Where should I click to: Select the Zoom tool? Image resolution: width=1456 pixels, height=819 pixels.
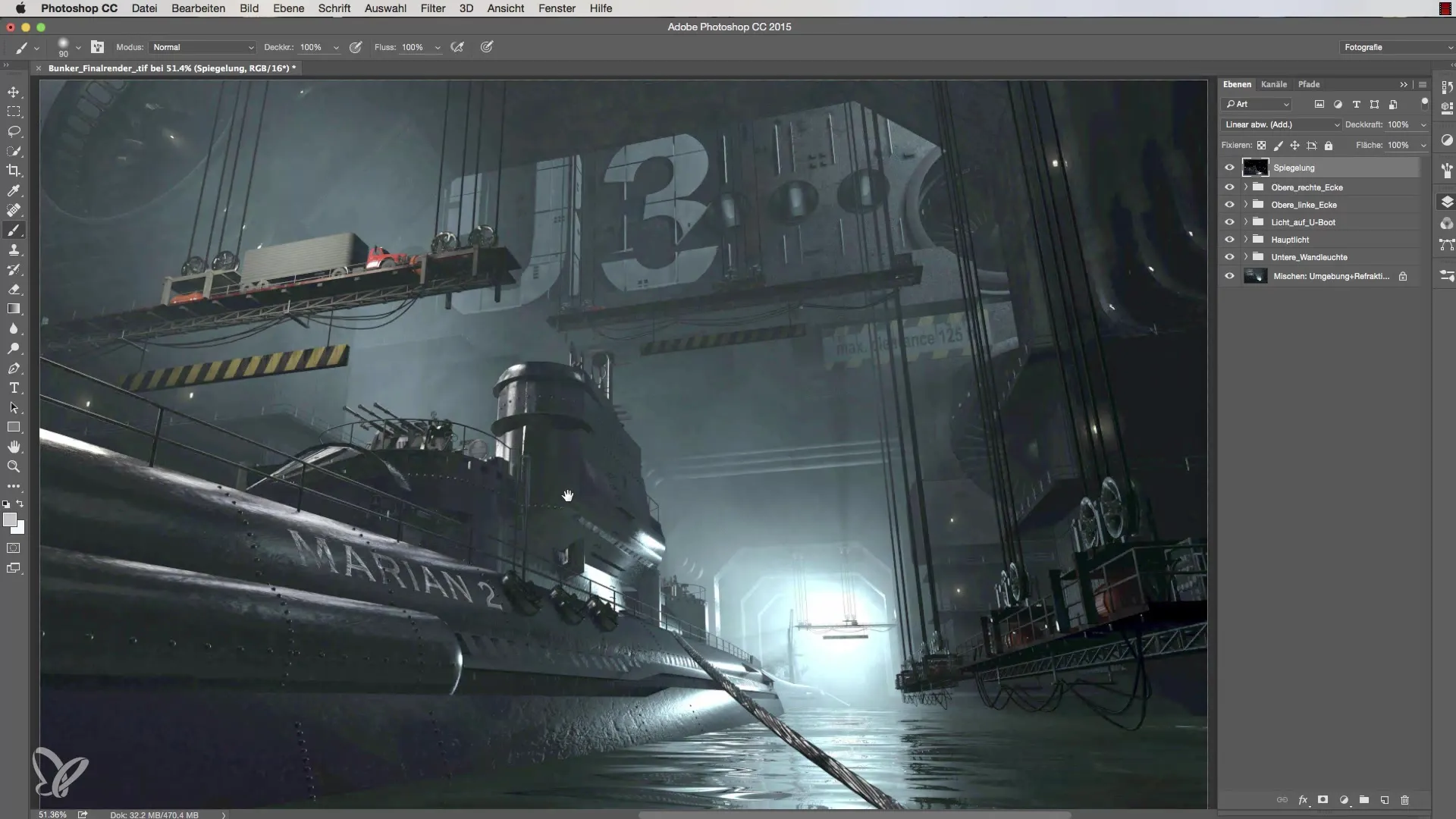pyautogui.click(x=14, y=466)
